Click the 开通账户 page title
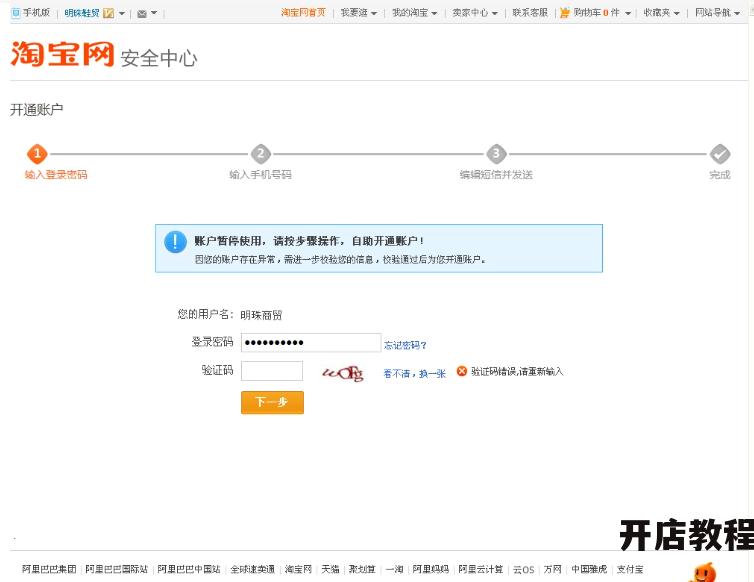Screen dimensions: 754x582 click(37, 110)
